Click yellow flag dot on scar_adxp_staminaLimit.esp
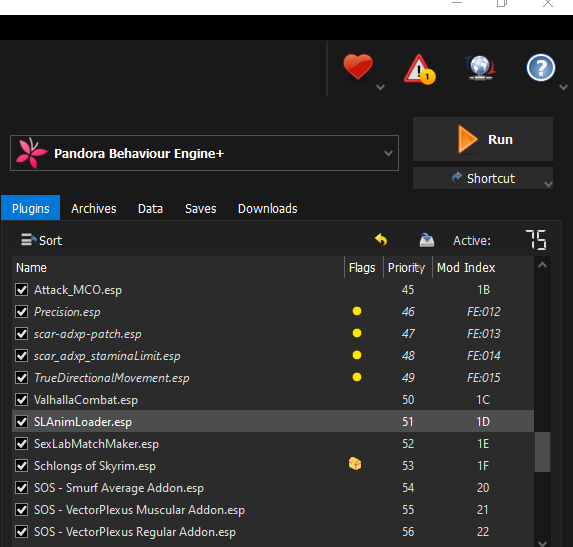The height and width of the screenshot is (547, 573). (357, 355)
